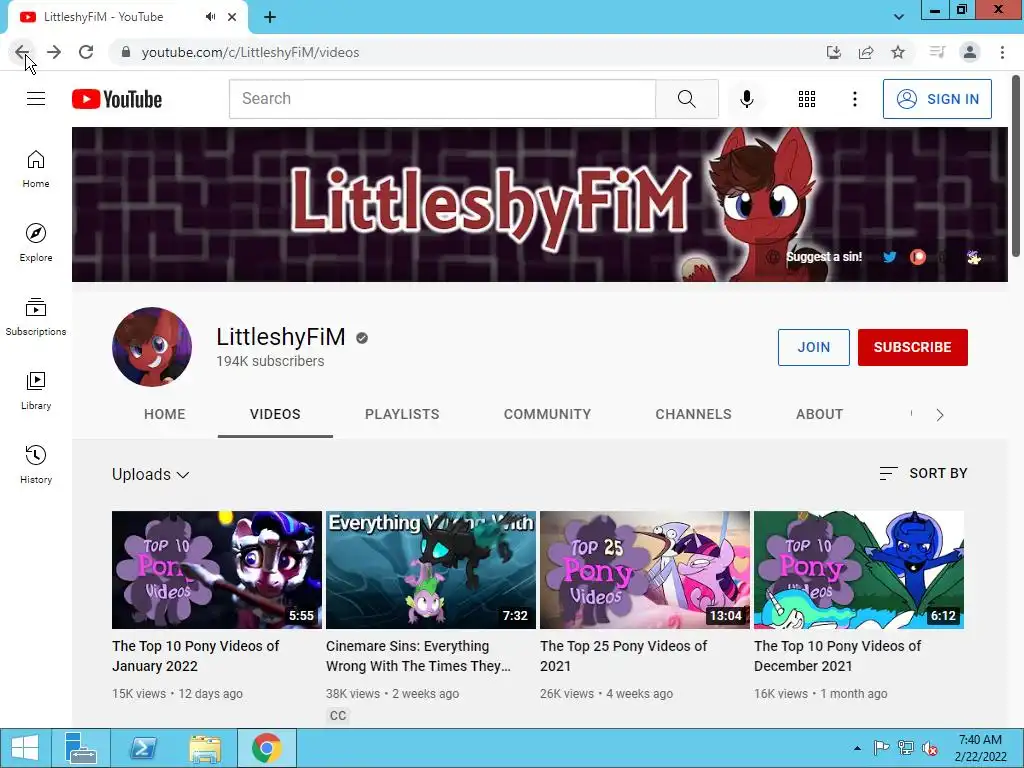This screenshot has height=768, width=1024.
Task: Click the page vertical scrollbar
Action: pyautogui.click(x=1016, y=167)
